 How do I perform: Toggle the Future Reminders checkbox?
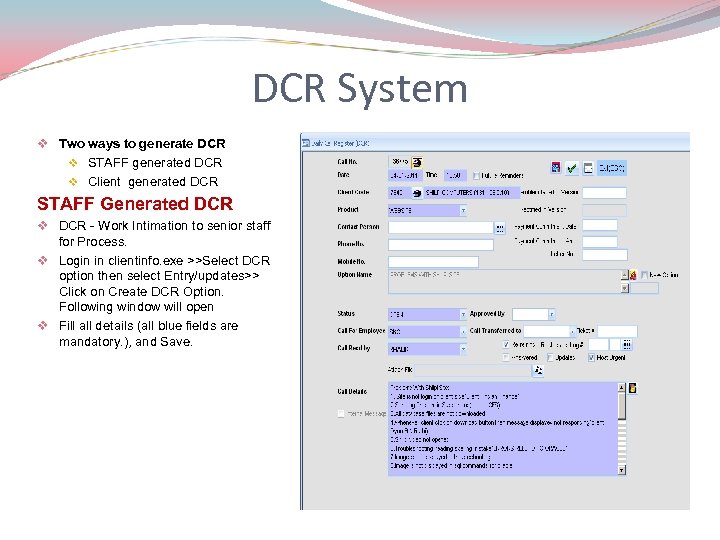click(476, 176)
